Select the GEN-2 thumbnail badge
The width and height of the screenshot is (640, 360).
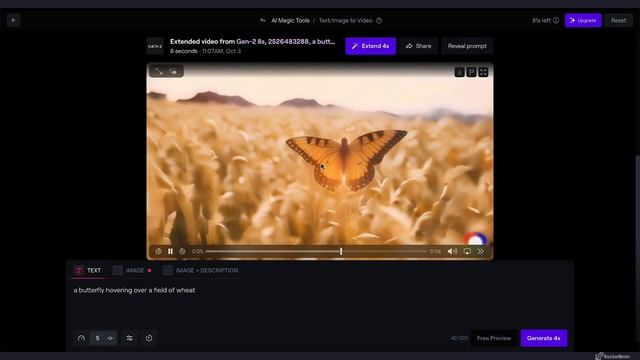(x=155, y=46)
